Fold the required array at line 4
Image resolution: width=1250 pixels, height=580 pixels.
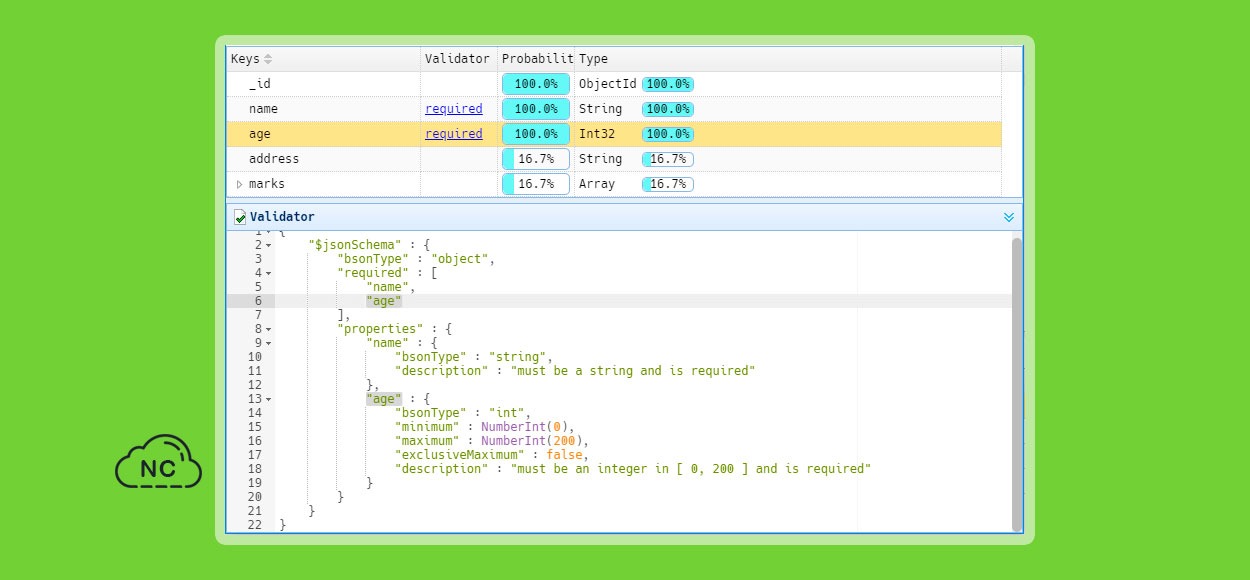(x=269, y=273)
